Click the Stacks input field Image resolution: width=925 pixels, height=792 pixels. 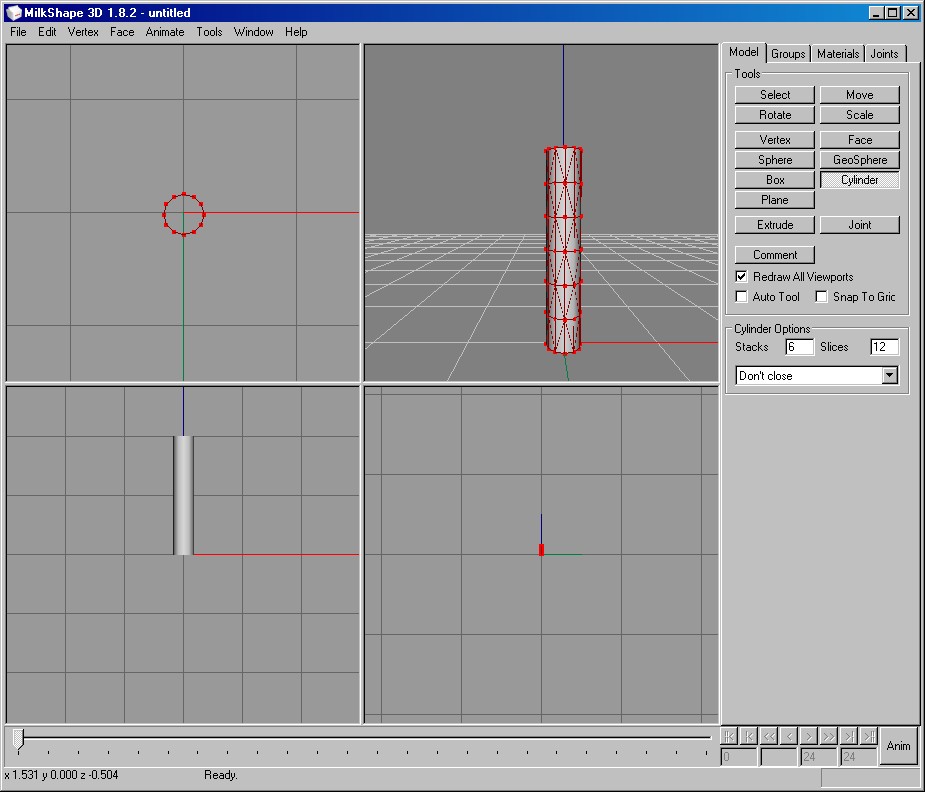(x=799, y=347)
